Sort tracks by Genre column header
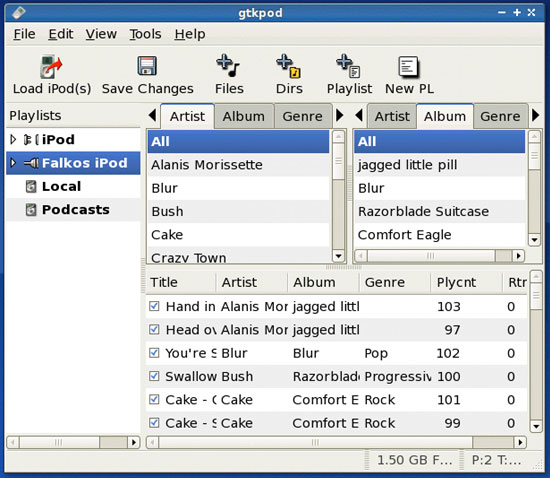The height and width of the screenshot is (478, 550). pos(395,282)
